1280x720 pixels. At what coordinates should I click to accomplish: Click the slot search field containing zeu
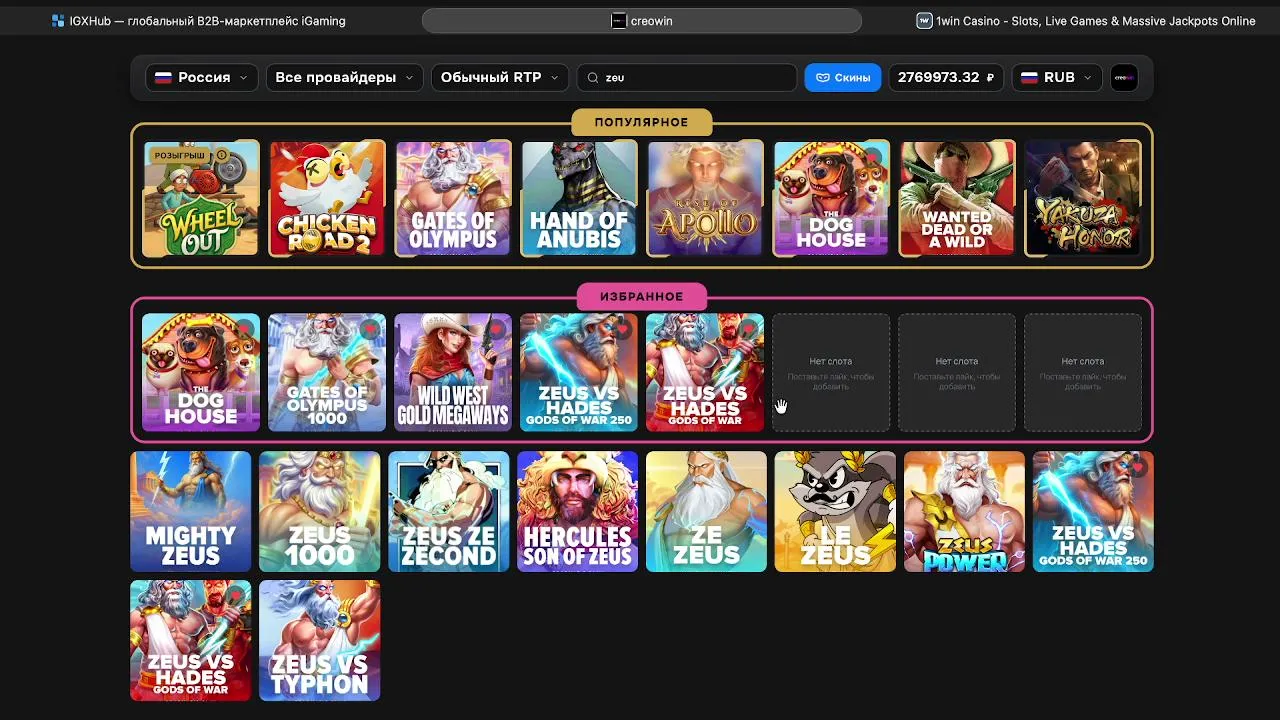(687, 78)
